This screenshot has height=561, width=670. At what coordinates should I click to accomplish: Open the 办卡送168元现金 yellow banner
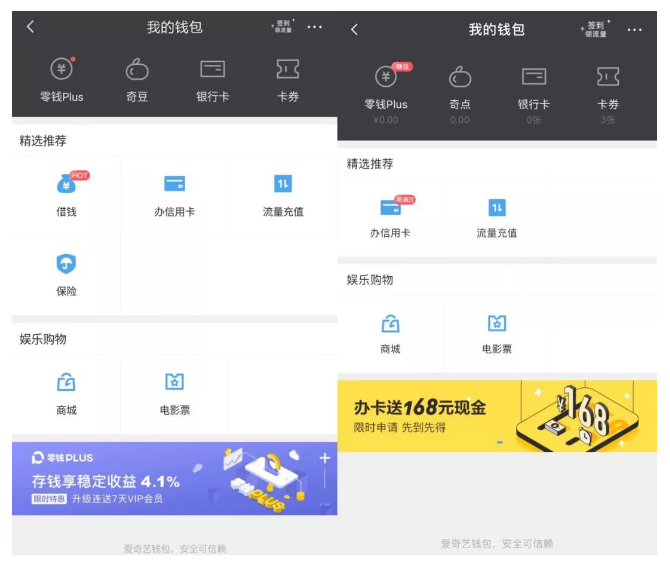(x=497, y=415)
